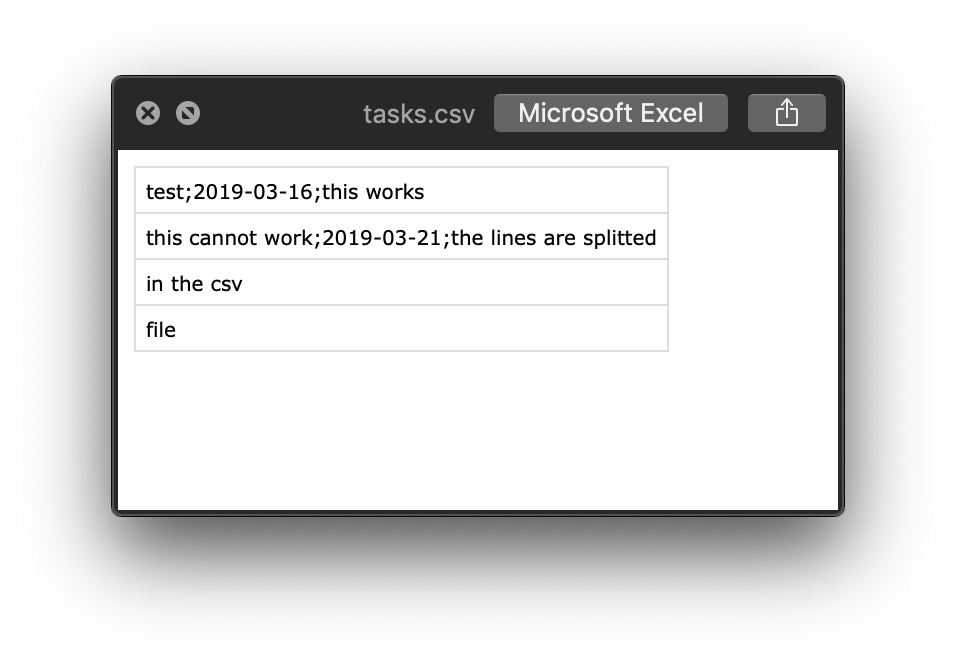
Task: Select the row starting with 'test;2019-03-16'
Action: 400,190
